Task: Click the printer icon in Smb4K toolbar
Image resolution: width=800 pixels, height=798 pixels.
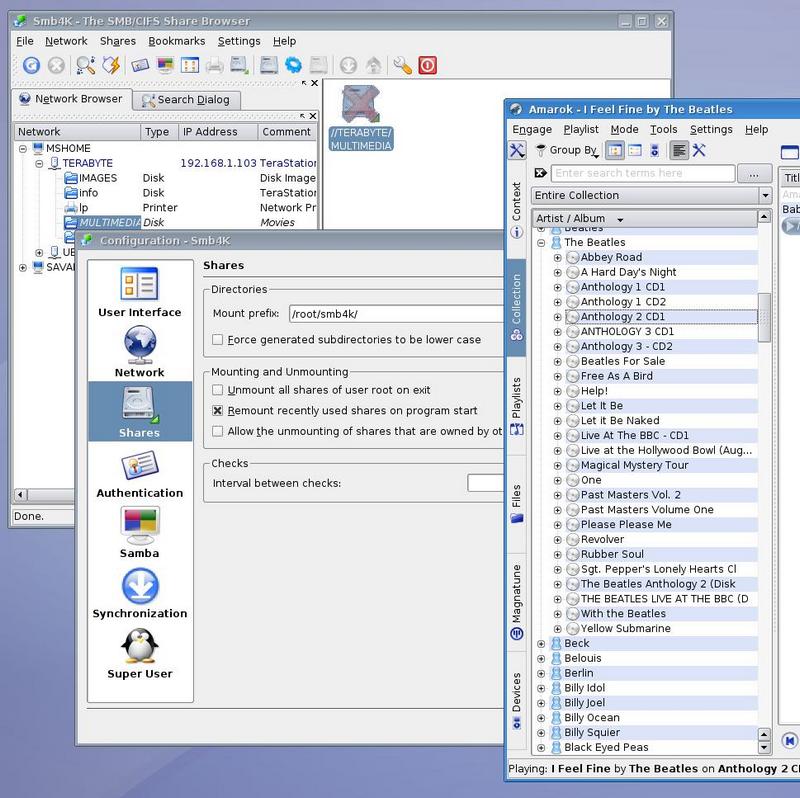Action: (x=215, y=65)
